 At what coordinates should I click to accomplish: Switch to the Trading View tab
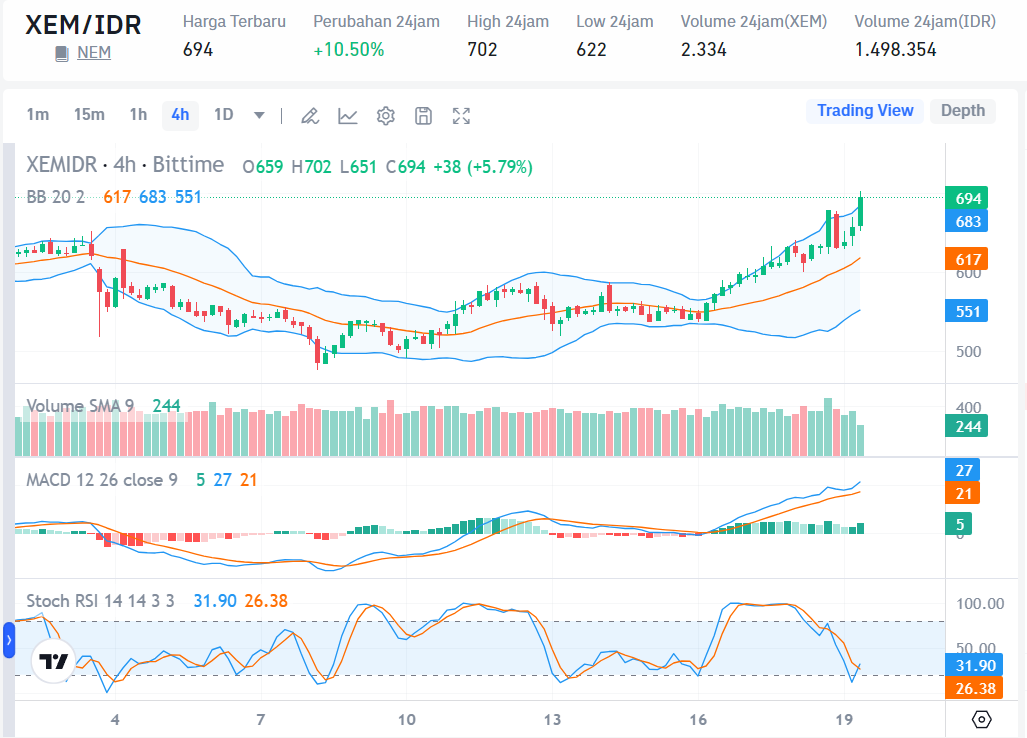pos(865,111)
